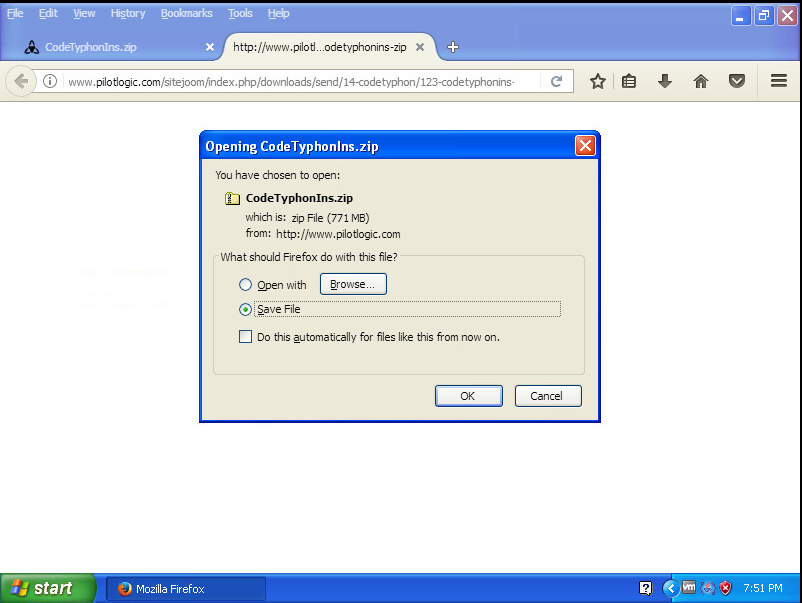Click the back navigation arrow

21,82
